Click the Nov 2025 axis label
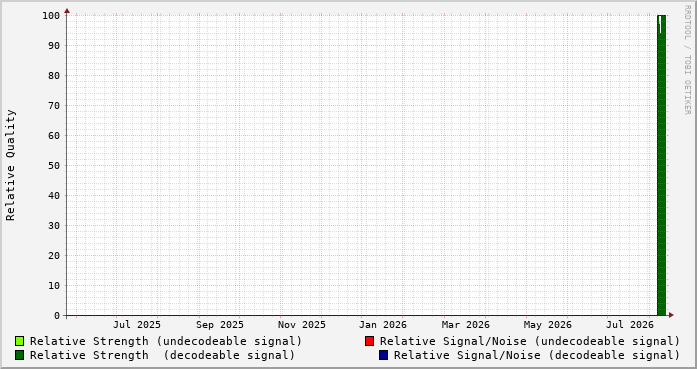 click(x=302, y=325)
